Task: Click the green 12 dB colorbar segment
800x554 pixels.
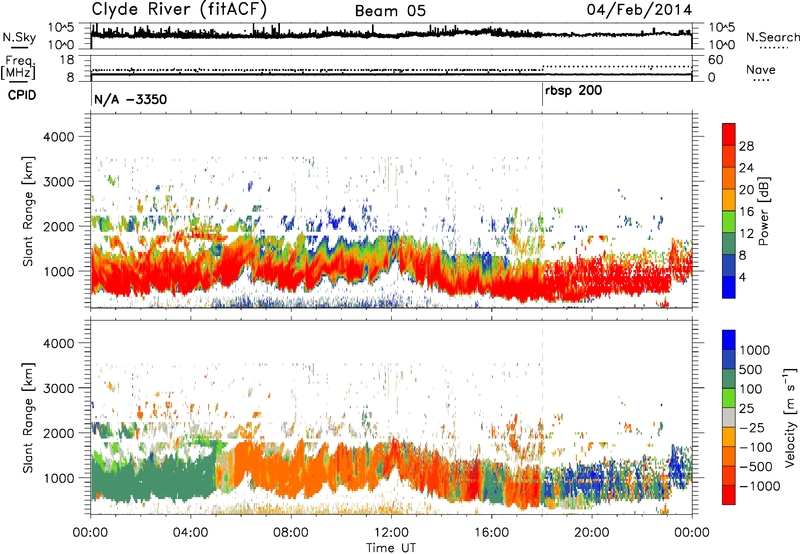Action: pos(729,221)
